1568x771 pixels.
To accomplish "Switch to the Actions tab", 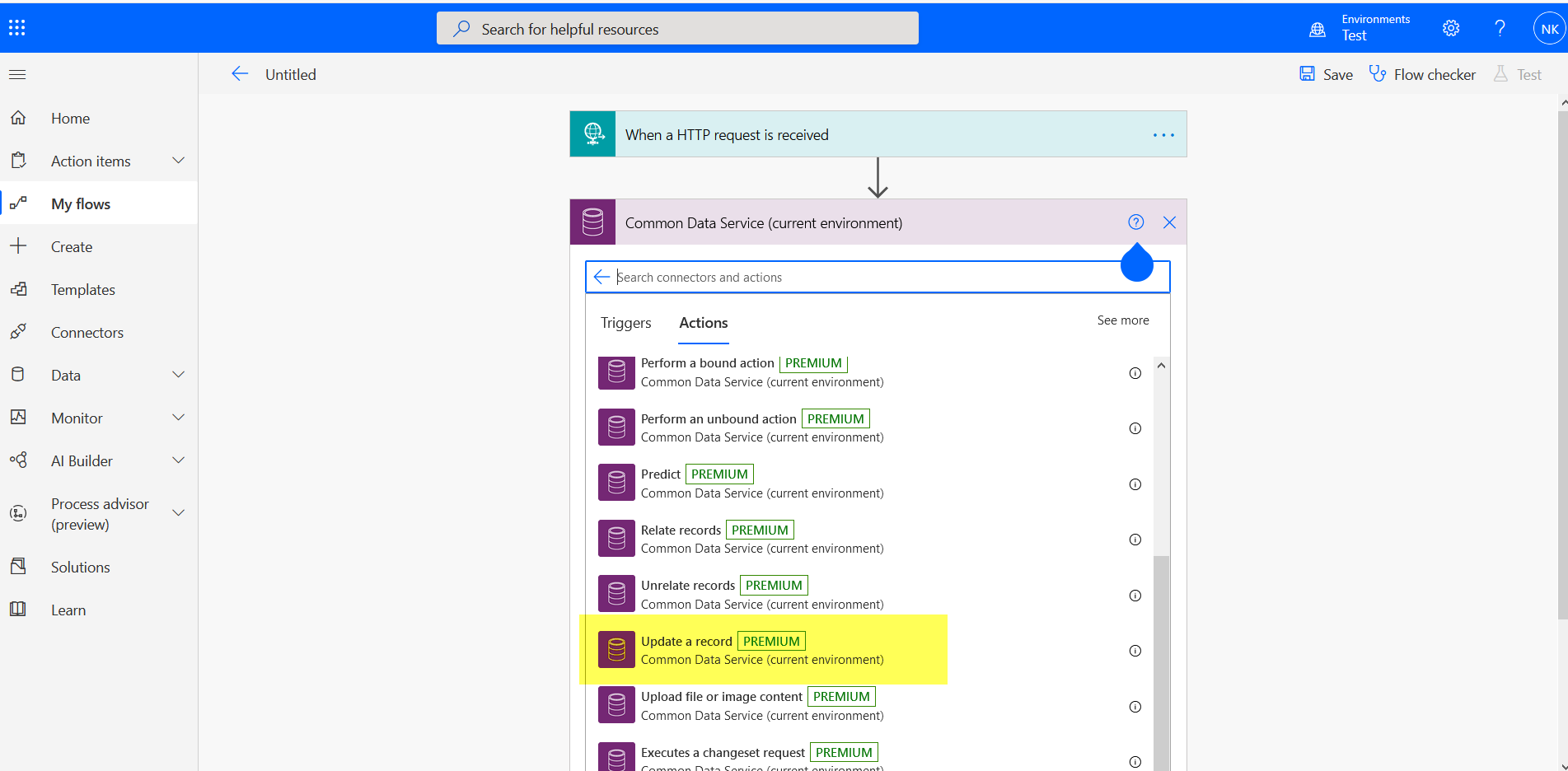I will pyautogui.click(x=704, y=323).
